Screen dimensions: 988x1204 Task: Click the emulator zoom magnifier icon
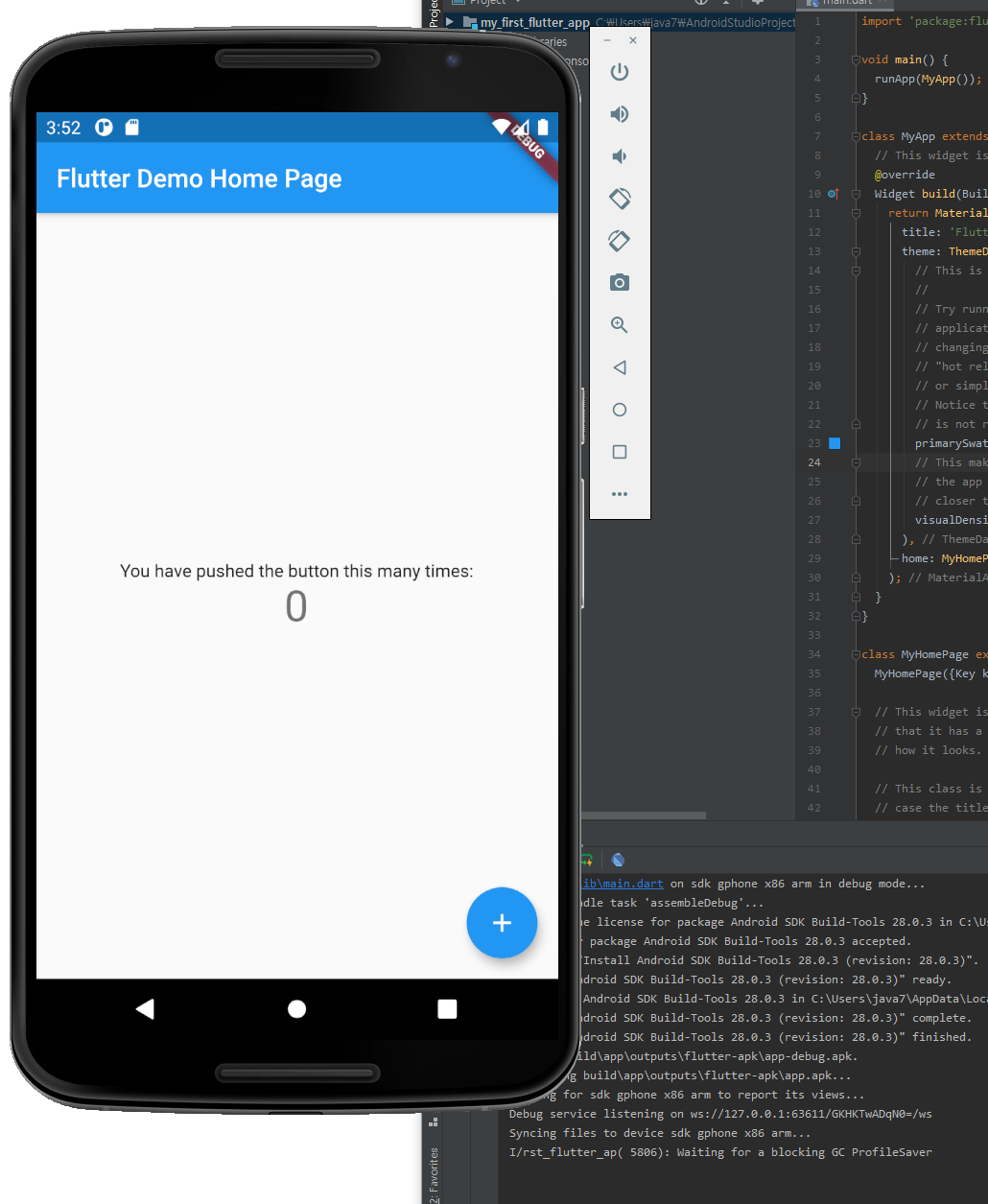(620, 325)
